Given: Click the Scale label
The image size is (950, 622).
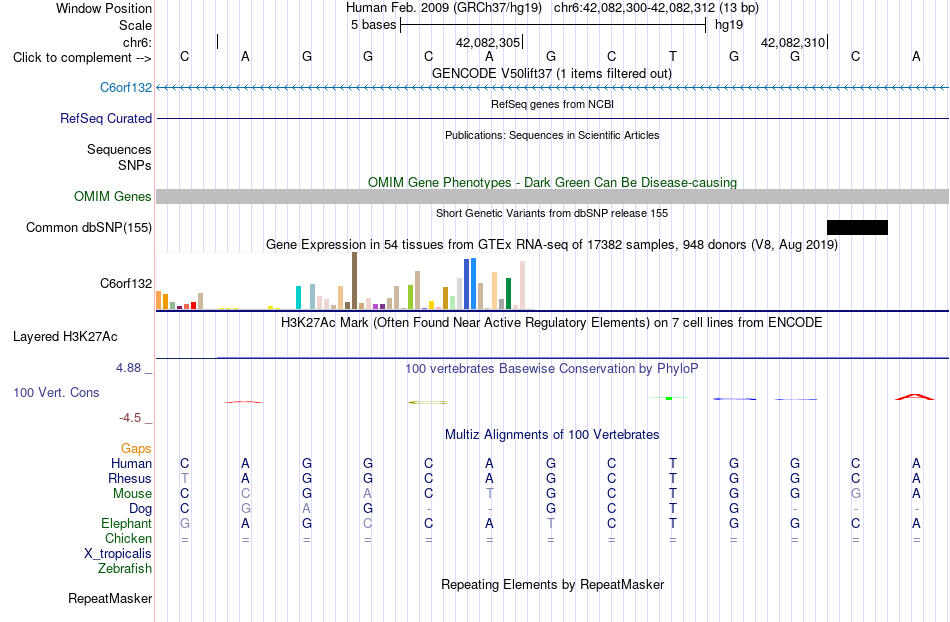Looking at the screenshot, I should tap(136, 25).
